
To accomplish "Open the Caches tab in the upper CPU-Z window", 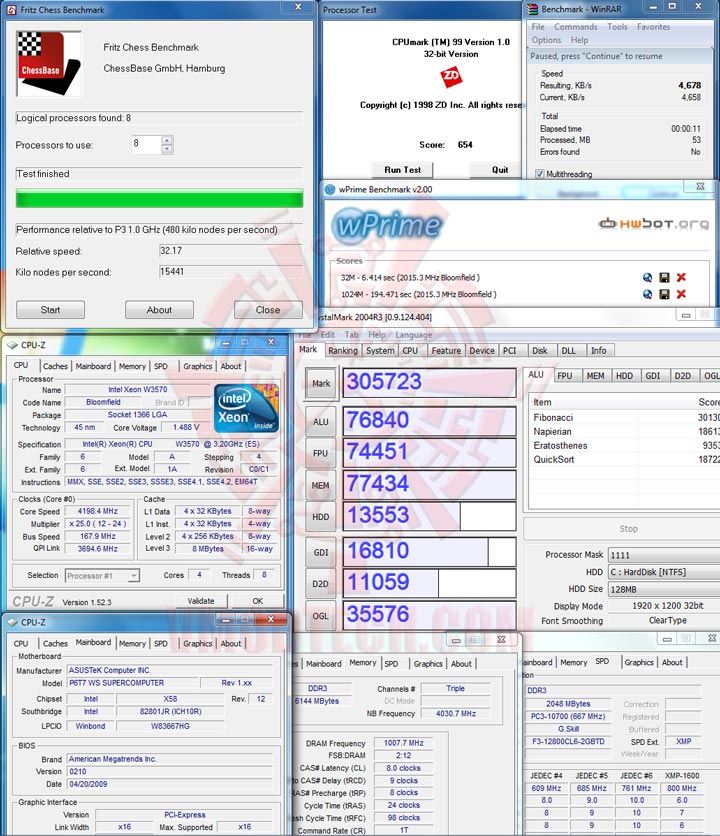I will tap(55, 366).
